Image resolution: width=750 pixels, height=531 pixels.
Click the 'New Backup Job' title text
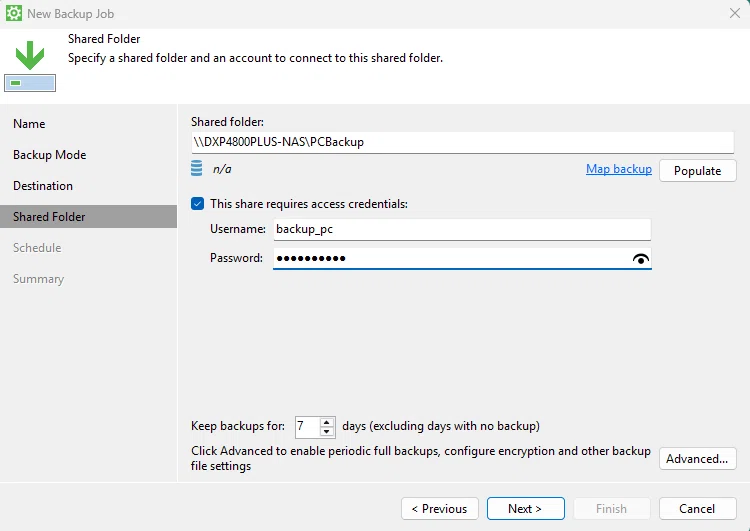pyautogui.click(x=71, y=14)
